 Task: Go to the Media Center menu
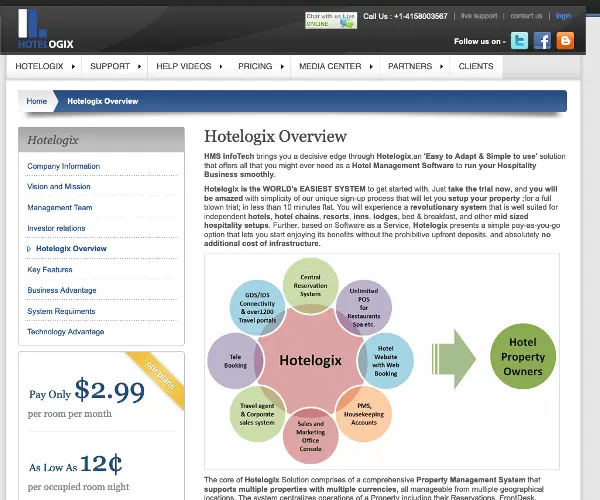(334, 66)
